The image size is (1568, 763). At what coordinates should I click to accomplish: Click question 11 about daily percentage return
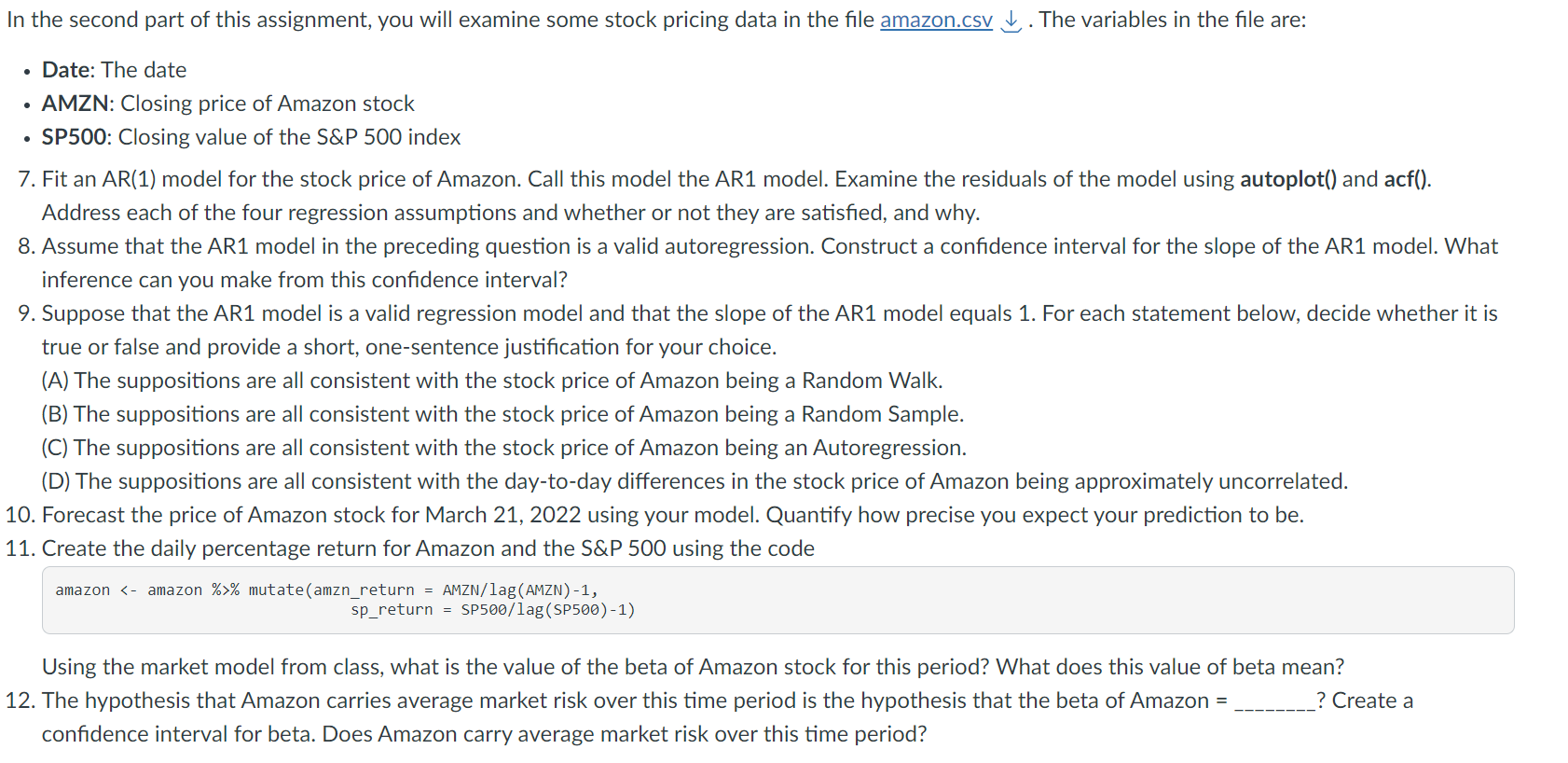[427, 548]
